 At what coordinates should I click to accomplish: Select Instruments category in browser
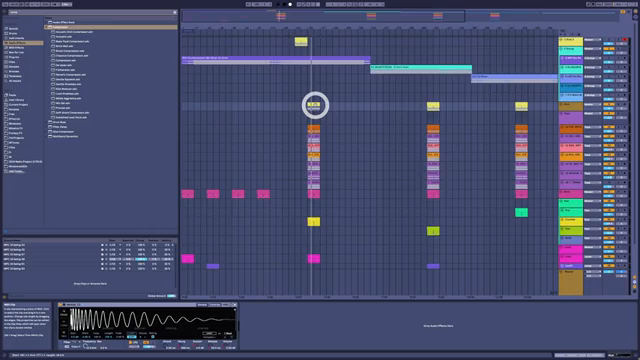[16, 38]
